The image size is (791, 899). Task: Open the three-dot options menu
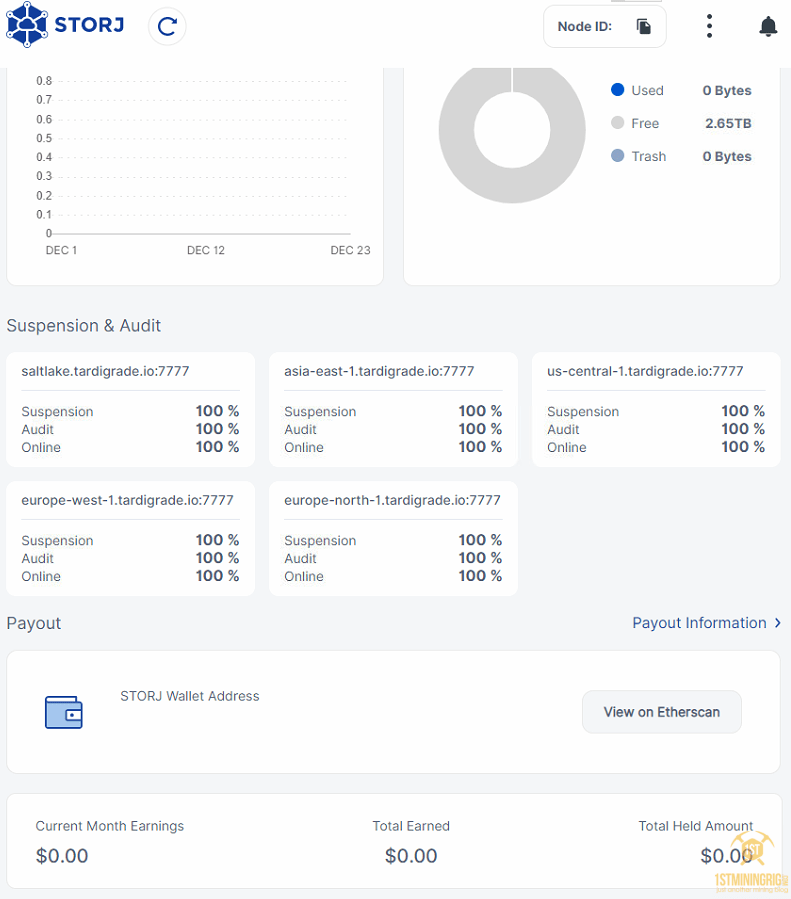(x=709, y=26)
